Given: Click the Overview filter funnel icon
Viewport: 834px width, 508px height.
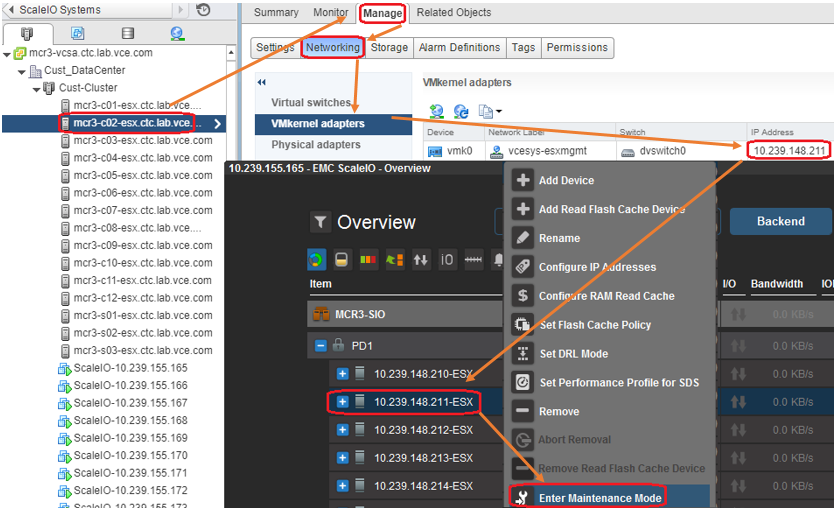Looking at the screenshot, I should 320,222.
